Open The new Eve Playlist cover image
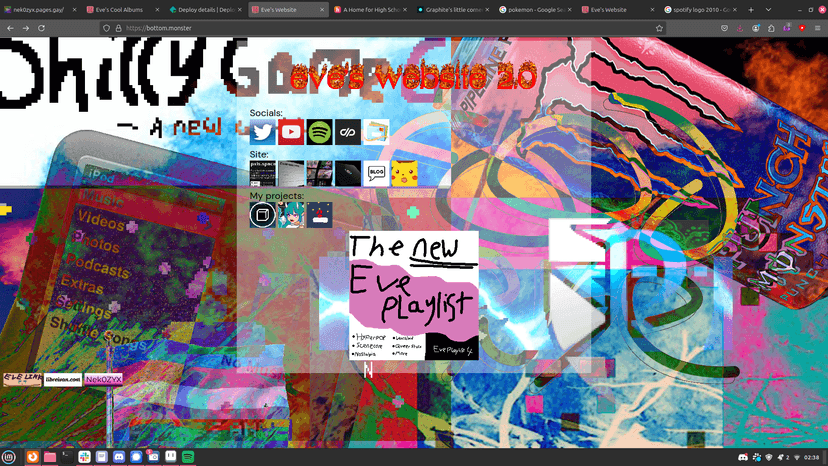This screenshot has width=828, height=466. pyautogui.click(x=413, y=296)
